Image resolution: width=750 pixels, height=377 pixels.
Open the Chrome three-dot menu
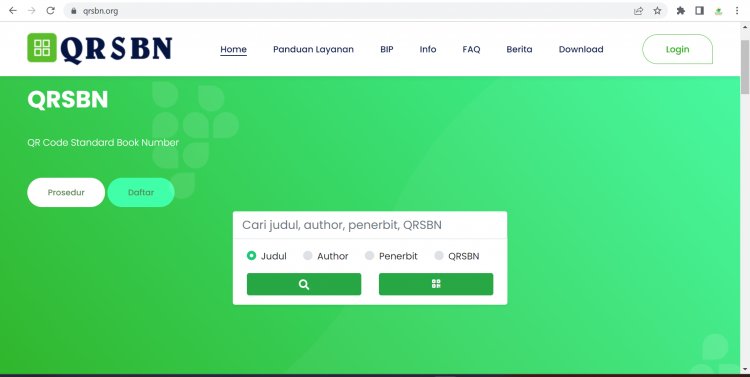(x=737, y=11)
